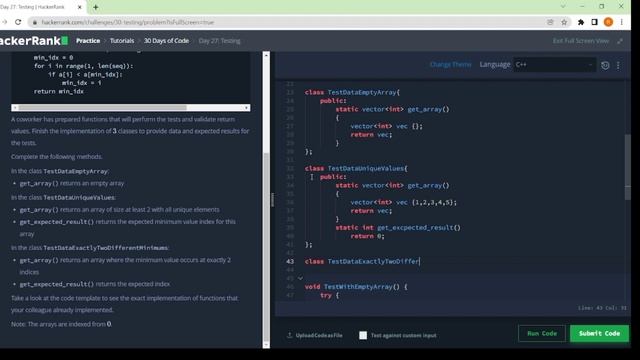Go to the Practice breadcrumb
This screenshot has width=640, height=360.
pyautogui.click(x=88, y=41)
